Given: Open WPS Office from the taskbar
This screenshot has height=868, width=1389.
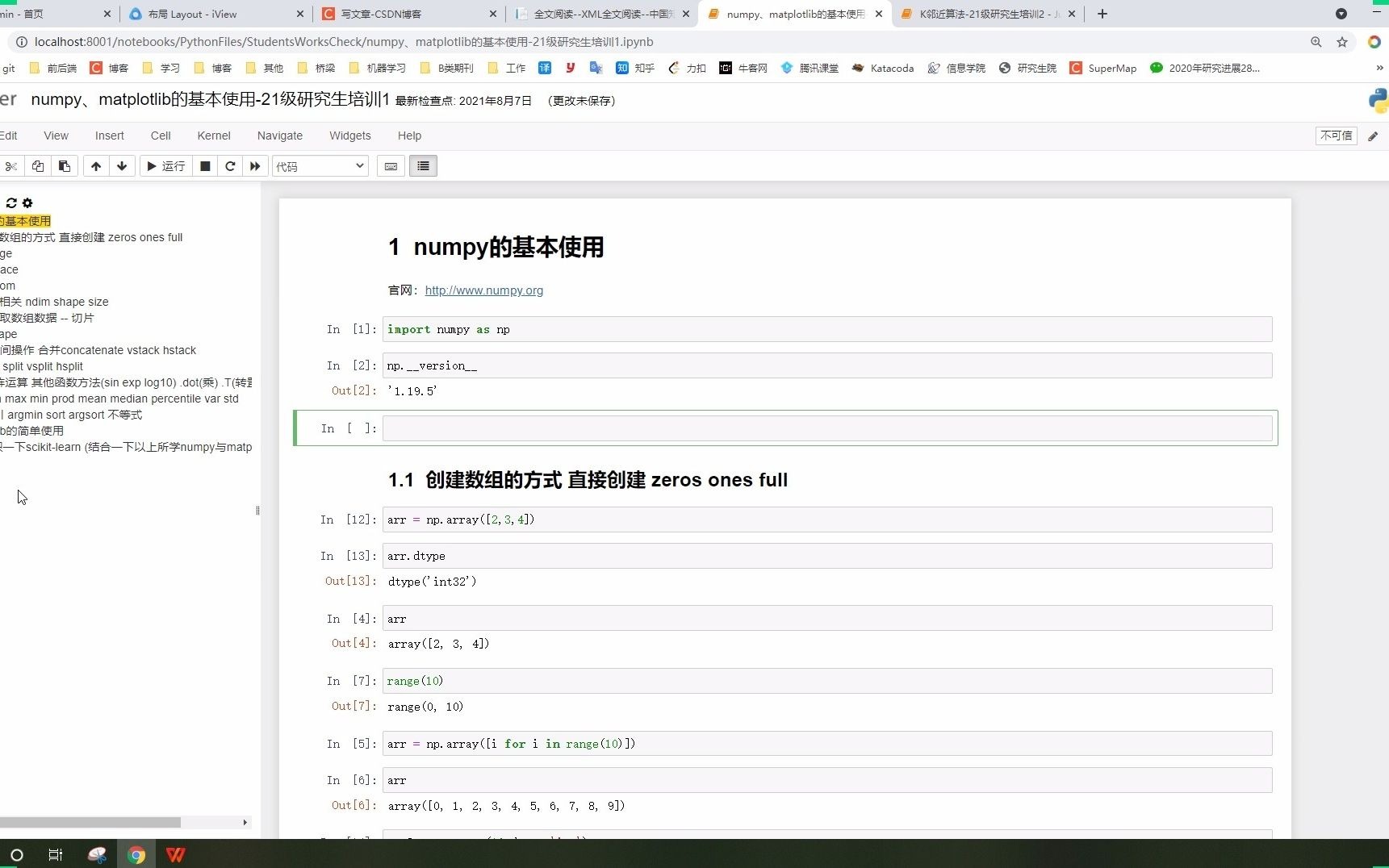Looking at the screenshot, I should tap(175, 855).
